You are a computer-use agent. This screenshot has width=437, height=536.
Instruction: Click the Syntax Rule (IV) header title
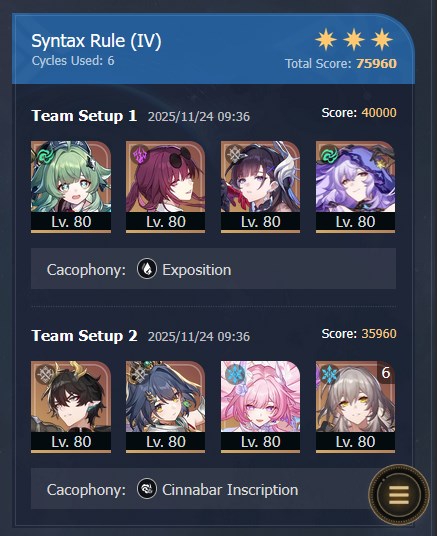point(96,41)
